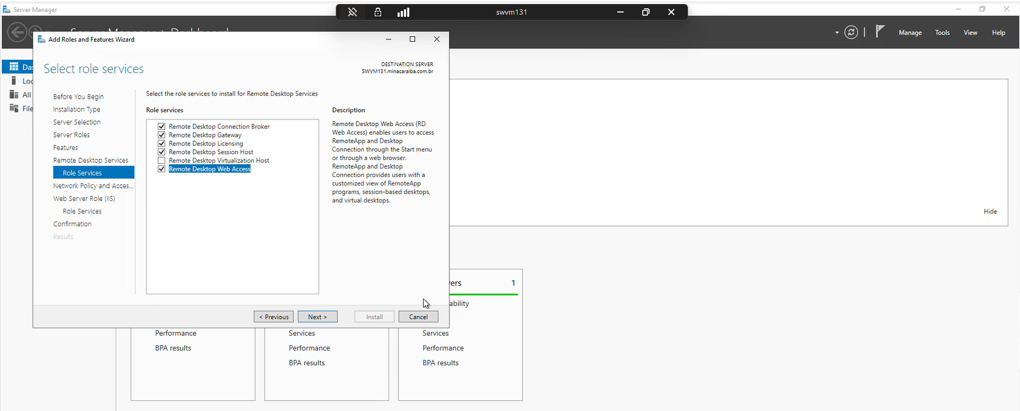The height and width of the screenshot is (411, 1020).
Task: Maximize the Add Roles and Features Wizard
Action: pyautogui.click(x=412, y=39)
